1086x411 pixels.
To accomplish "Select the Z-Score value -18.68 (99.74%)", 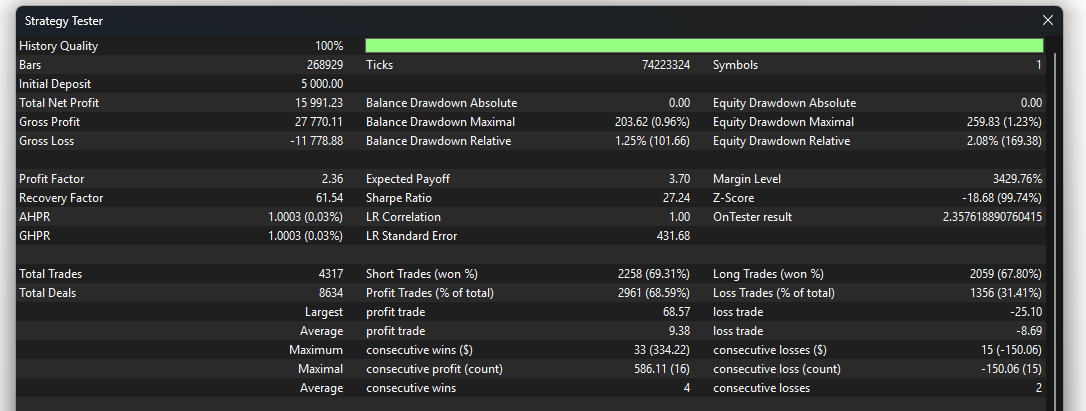I will click(1002, 198).
